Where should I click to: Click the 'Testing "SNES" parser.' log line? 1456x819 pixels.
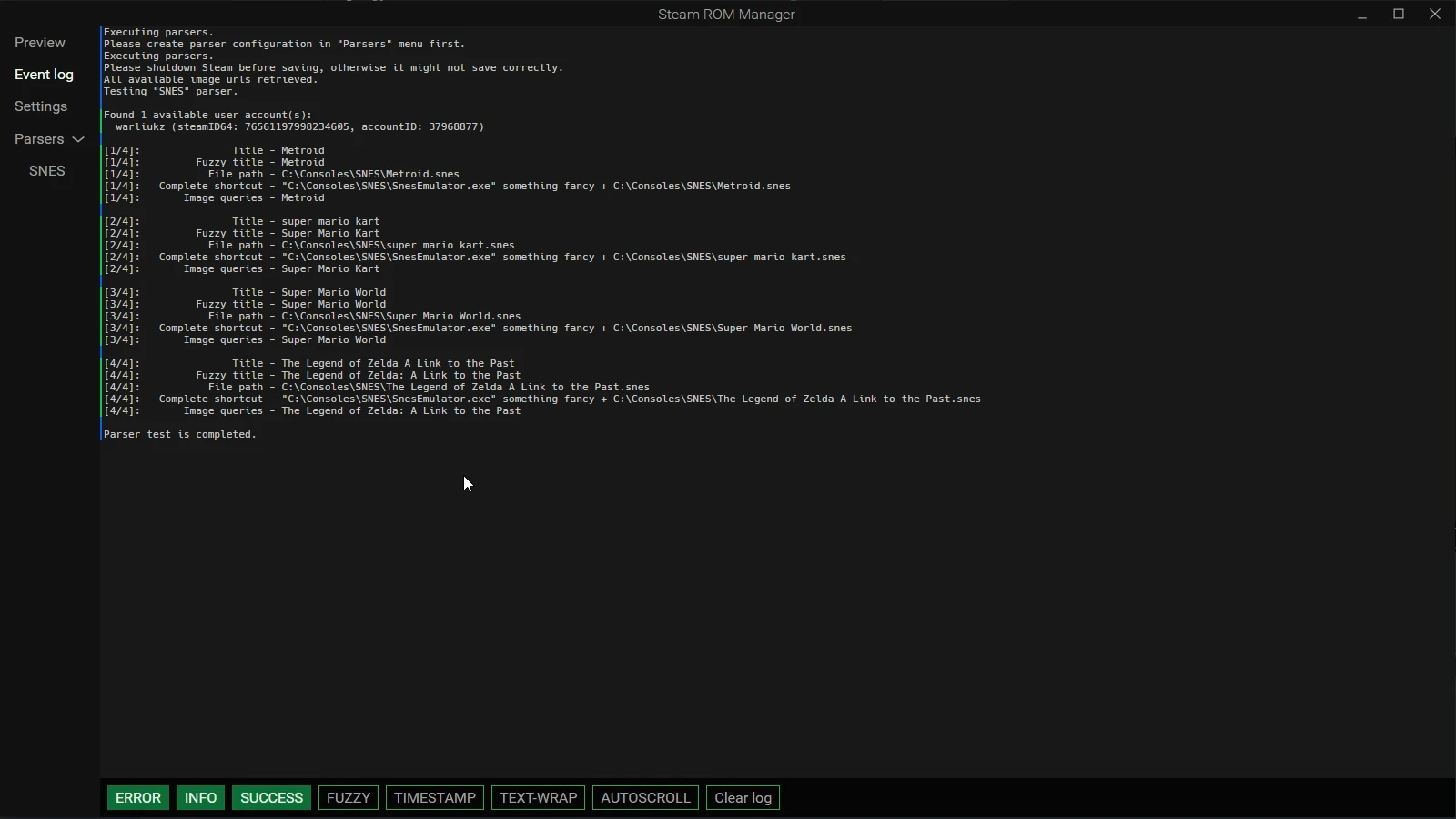pos(171,91)
